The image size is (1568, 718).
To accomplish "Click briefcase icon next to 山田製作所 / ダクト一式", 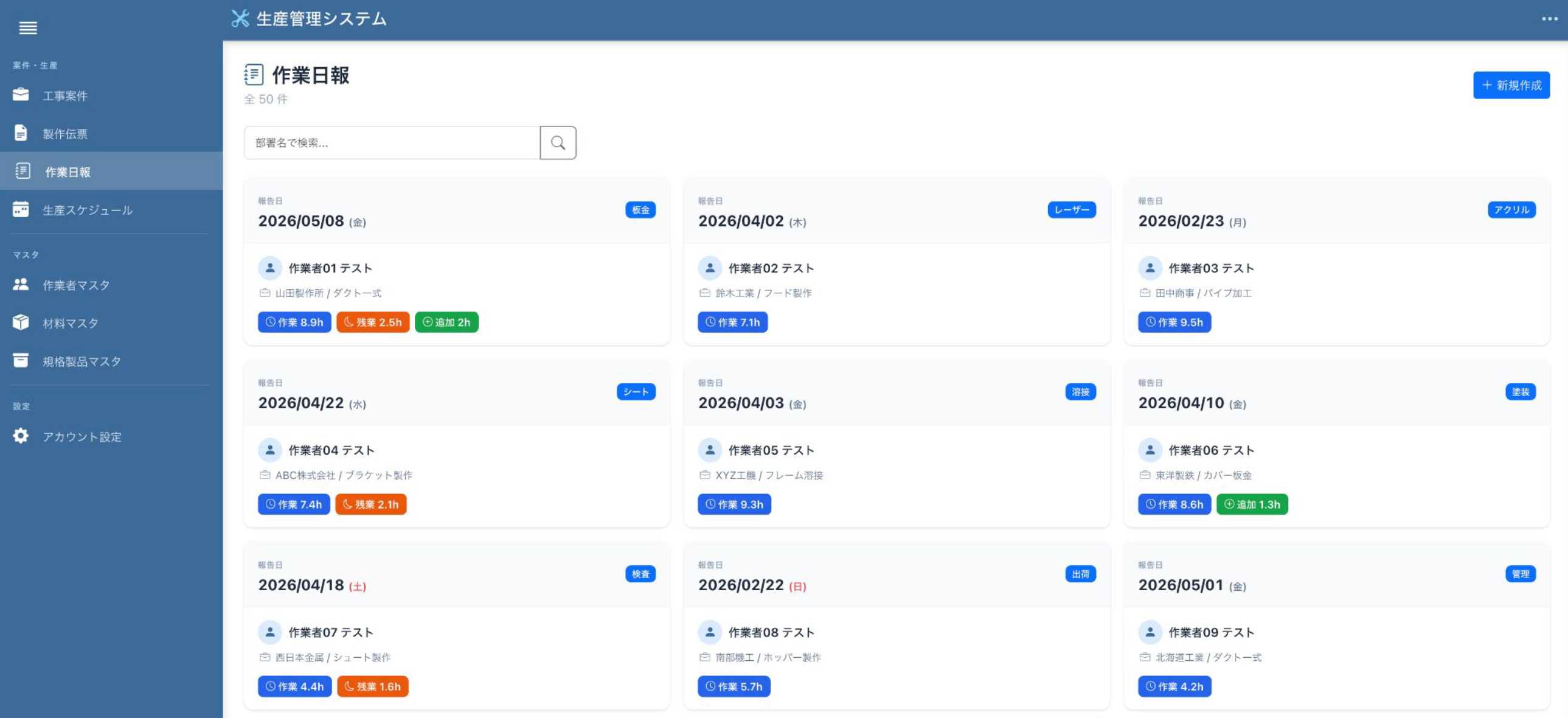I will click(265, 293).
